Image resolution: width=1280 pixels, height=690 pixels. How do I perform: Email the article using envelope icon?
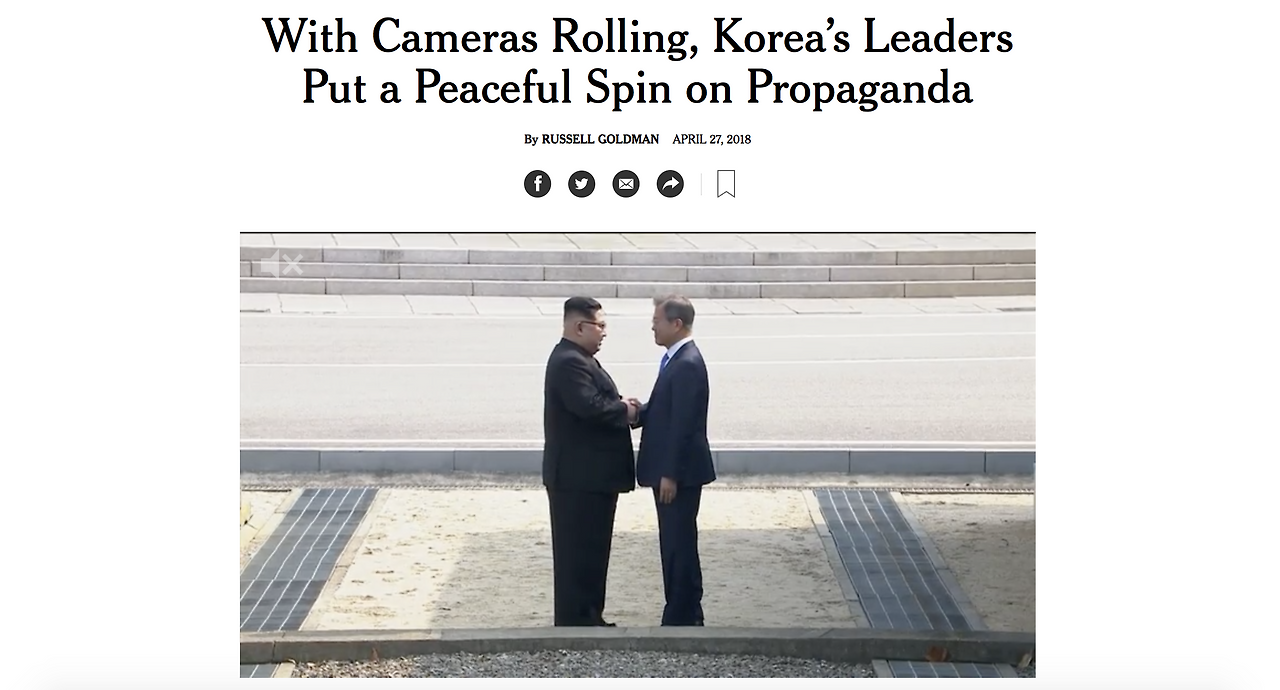626,184
